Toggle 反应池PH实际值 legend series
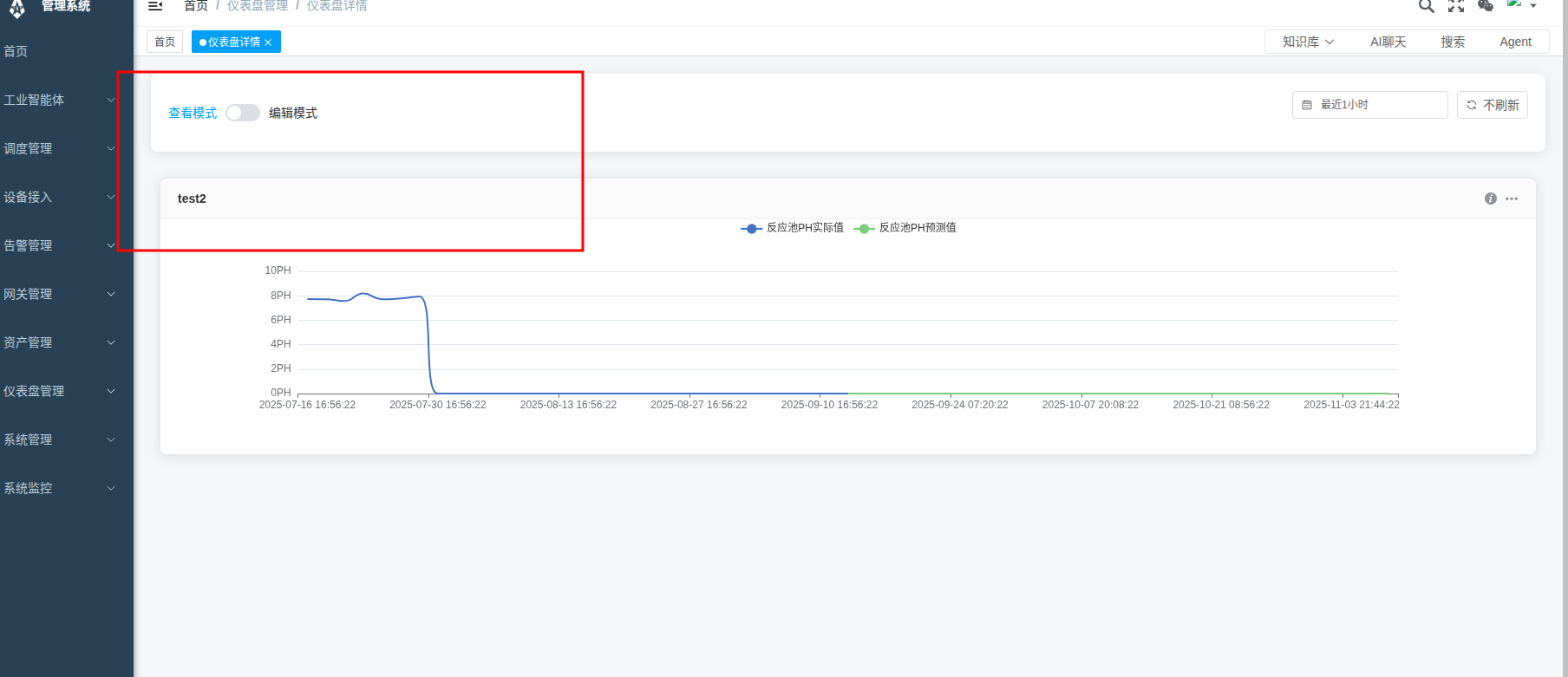 (793, 228)
